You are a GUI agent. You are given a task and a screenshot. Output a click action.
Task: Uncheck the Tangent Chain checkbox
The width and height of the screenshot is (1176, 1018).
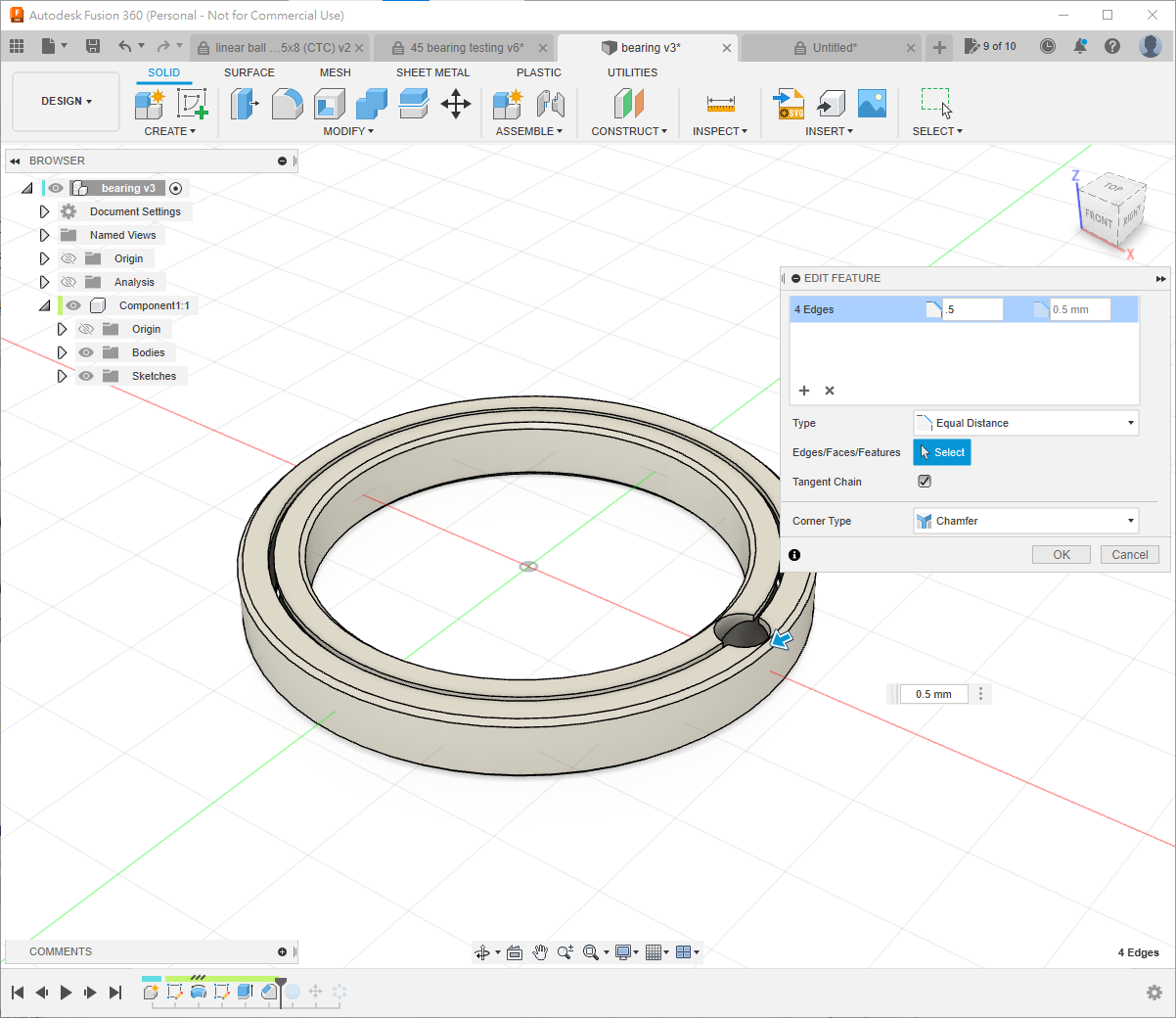click(925, 482)
